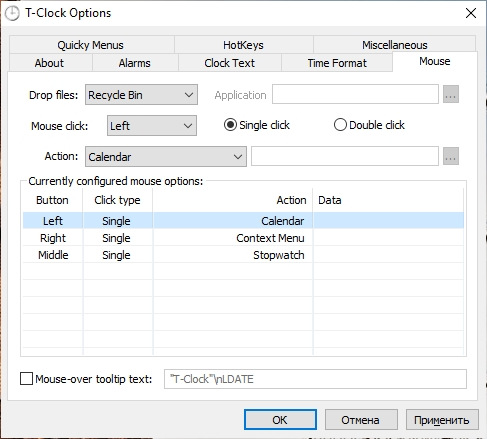Open the Action dropdown showing Calendar
Screen dimensions: 487x439
click(x=166, y=156)
